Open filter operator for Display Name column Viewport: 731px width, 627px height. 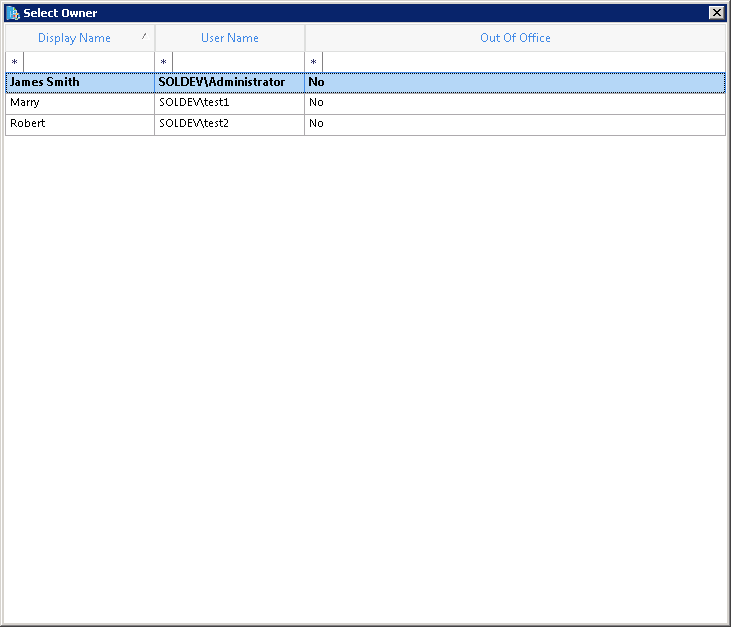14,62
